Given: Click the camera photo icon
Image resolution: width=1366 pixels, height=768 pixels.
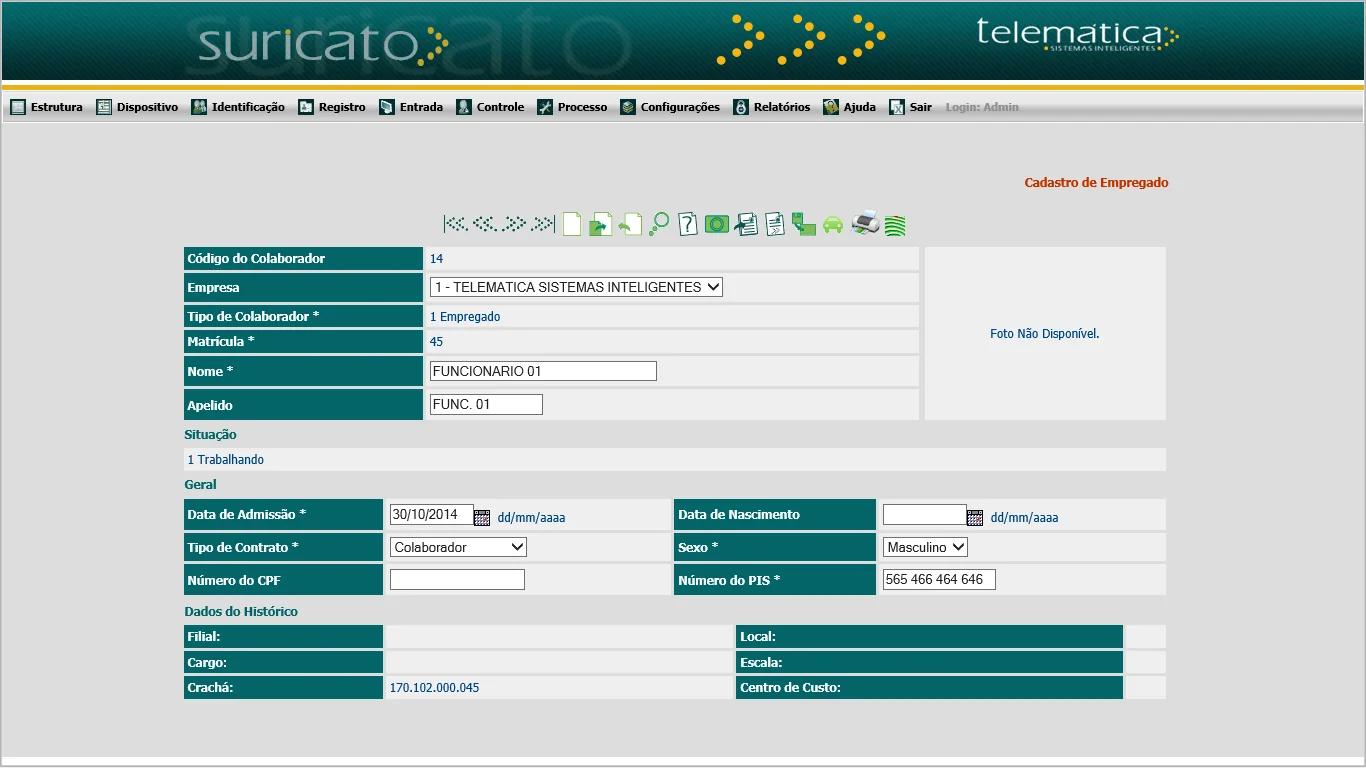Looking at the screenshot, I should (x=717, y=224).
